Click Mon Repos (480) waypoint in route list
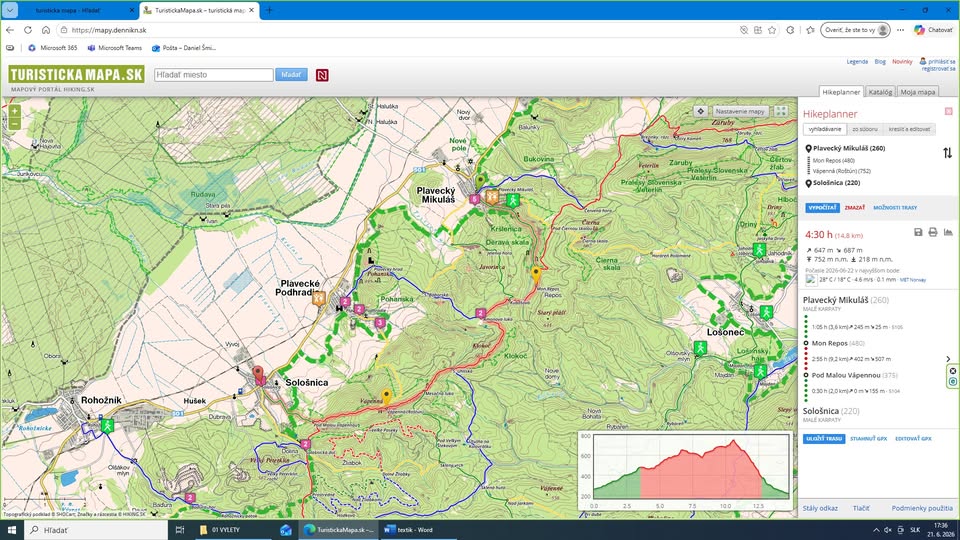This screenshot has height=540, width=960. point(833,160)
